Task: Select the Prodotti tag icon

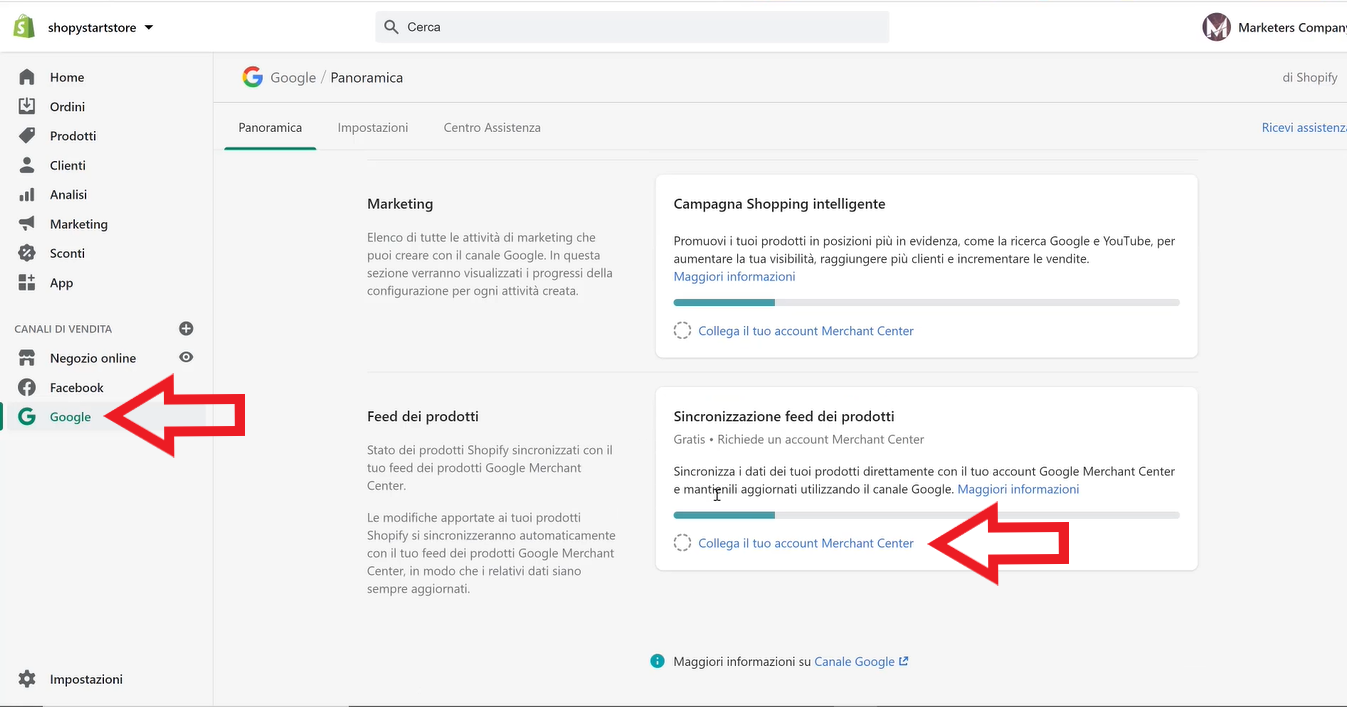Action: [27, 136]
